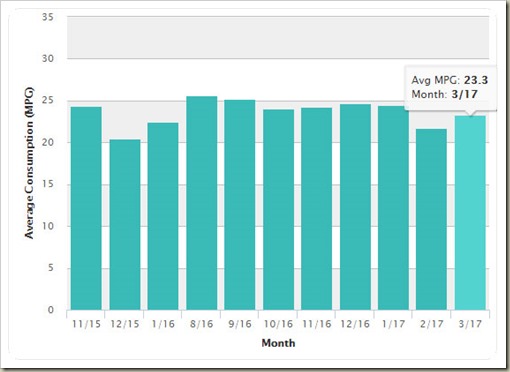510x372 pixels.
Task: Select the 10/16 month bar
Action: point(279,210)
